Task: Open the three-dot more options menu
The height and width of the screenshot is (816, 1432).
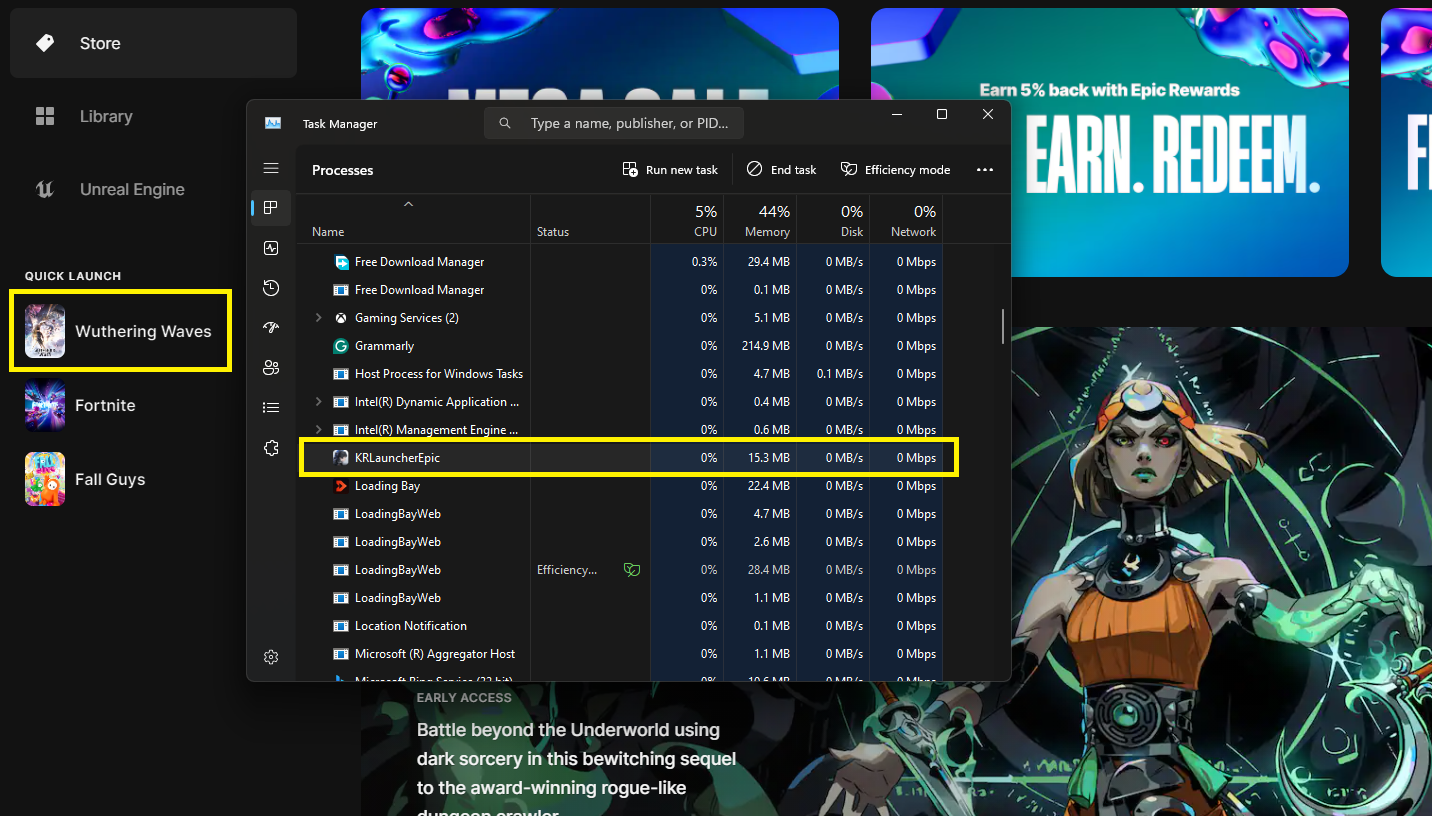Action: pos(985,170)
